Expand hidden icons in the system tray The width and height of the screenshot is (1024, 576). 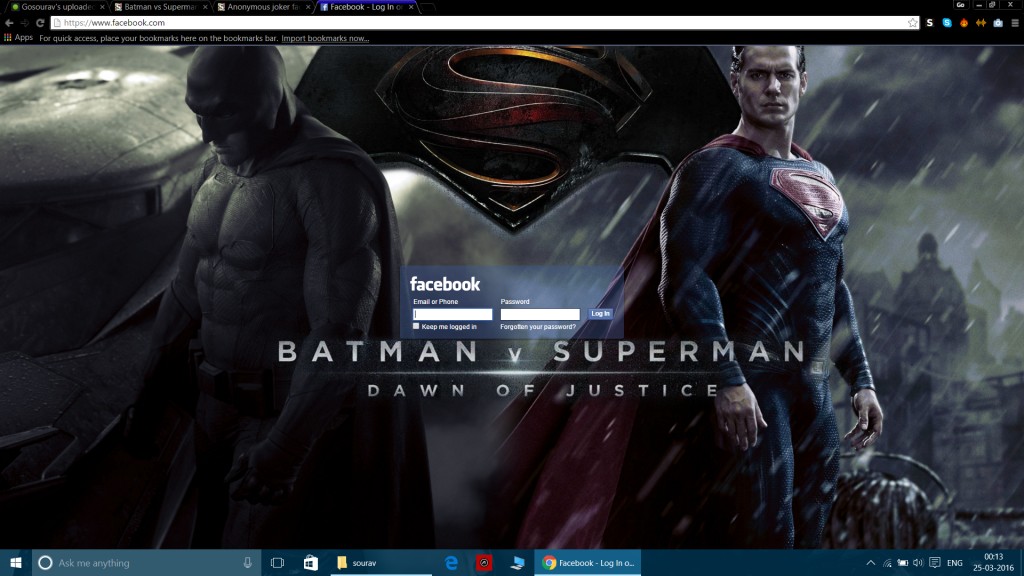coord(871,563)
